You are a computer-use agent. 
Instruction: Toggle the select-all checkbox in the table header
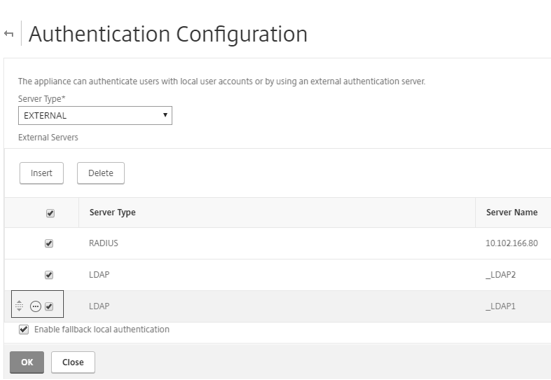click(50, 213)
